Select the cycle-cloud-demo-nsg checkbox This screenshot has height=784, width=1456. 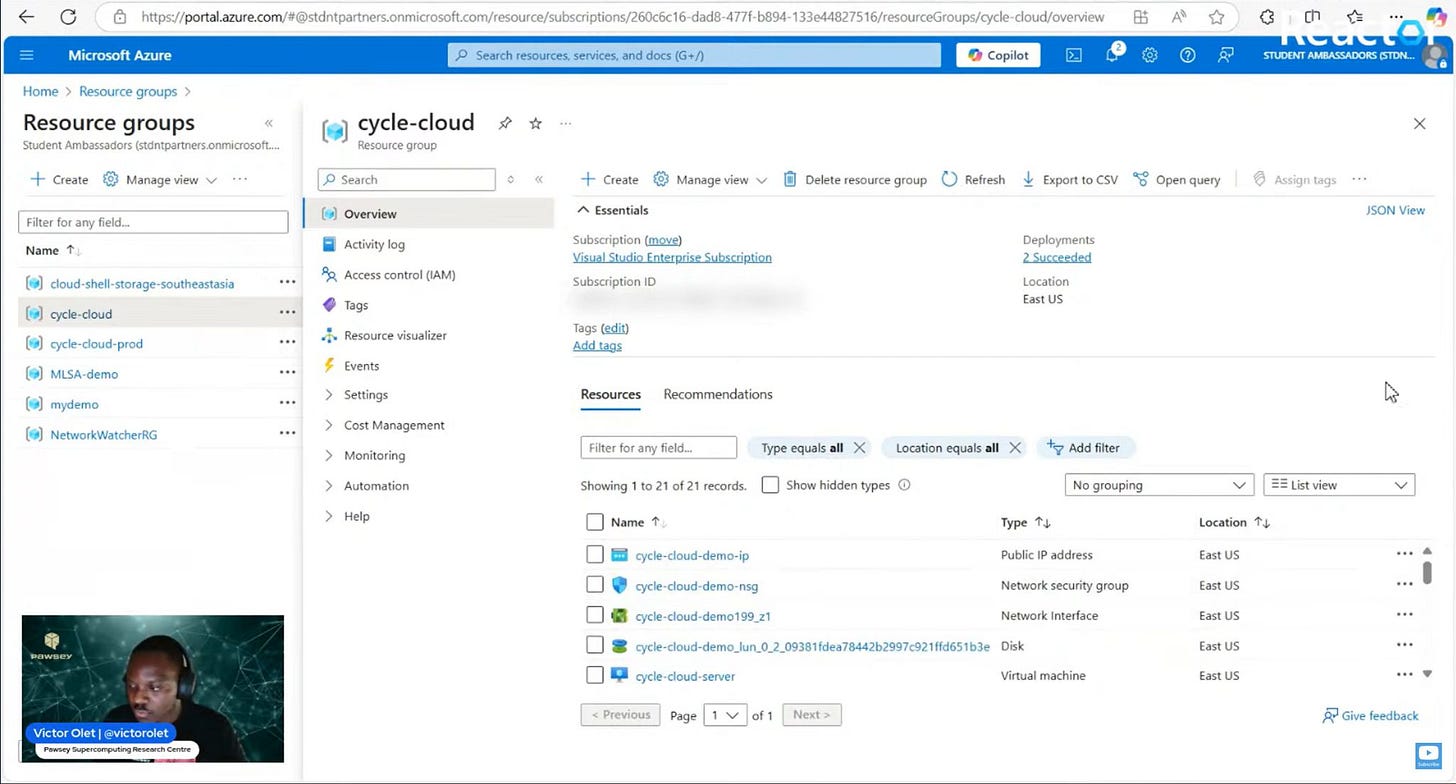[595, 584]
